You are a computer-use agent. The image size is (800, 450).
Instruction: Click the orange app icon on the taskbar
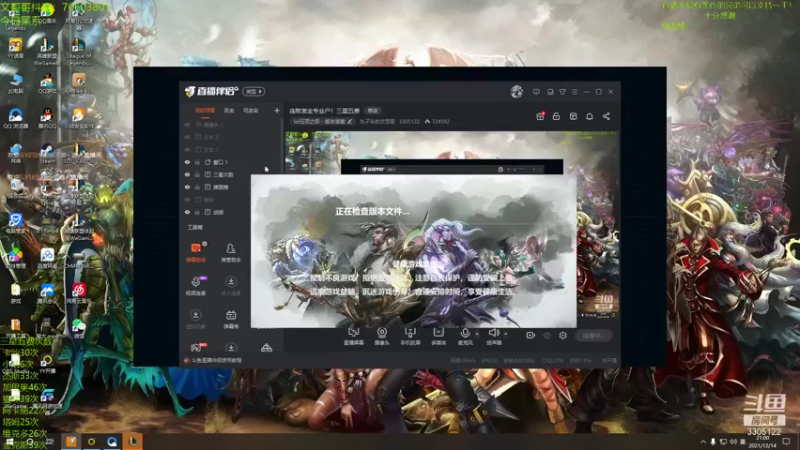(x=71, y=441)
